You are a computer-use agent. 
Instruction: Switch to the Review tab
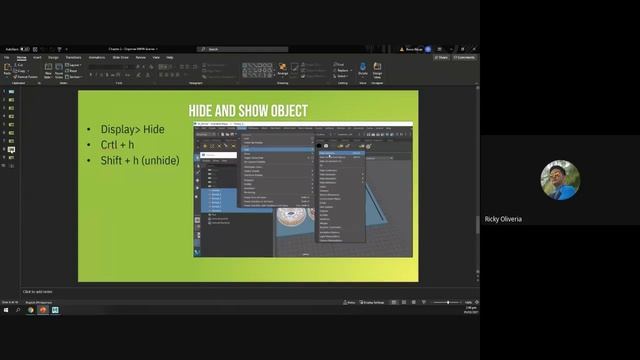(140, 58)
